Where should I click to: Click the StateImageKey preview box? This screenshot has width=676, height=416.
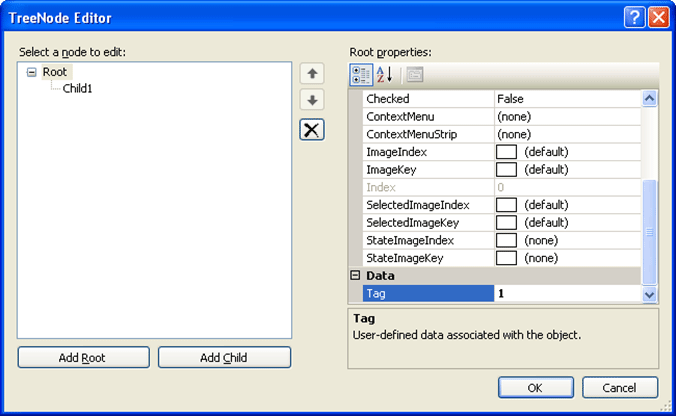click(506, 258)
